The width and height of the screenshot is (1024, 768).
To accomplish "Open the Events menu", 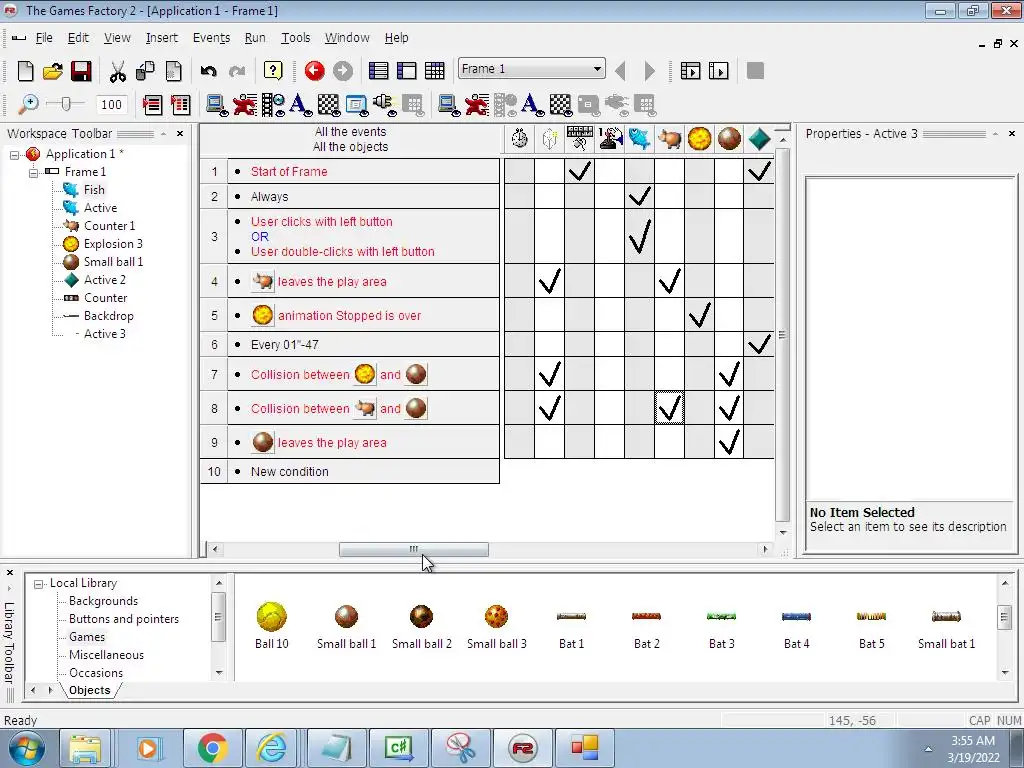I will [x=212, y=38].
